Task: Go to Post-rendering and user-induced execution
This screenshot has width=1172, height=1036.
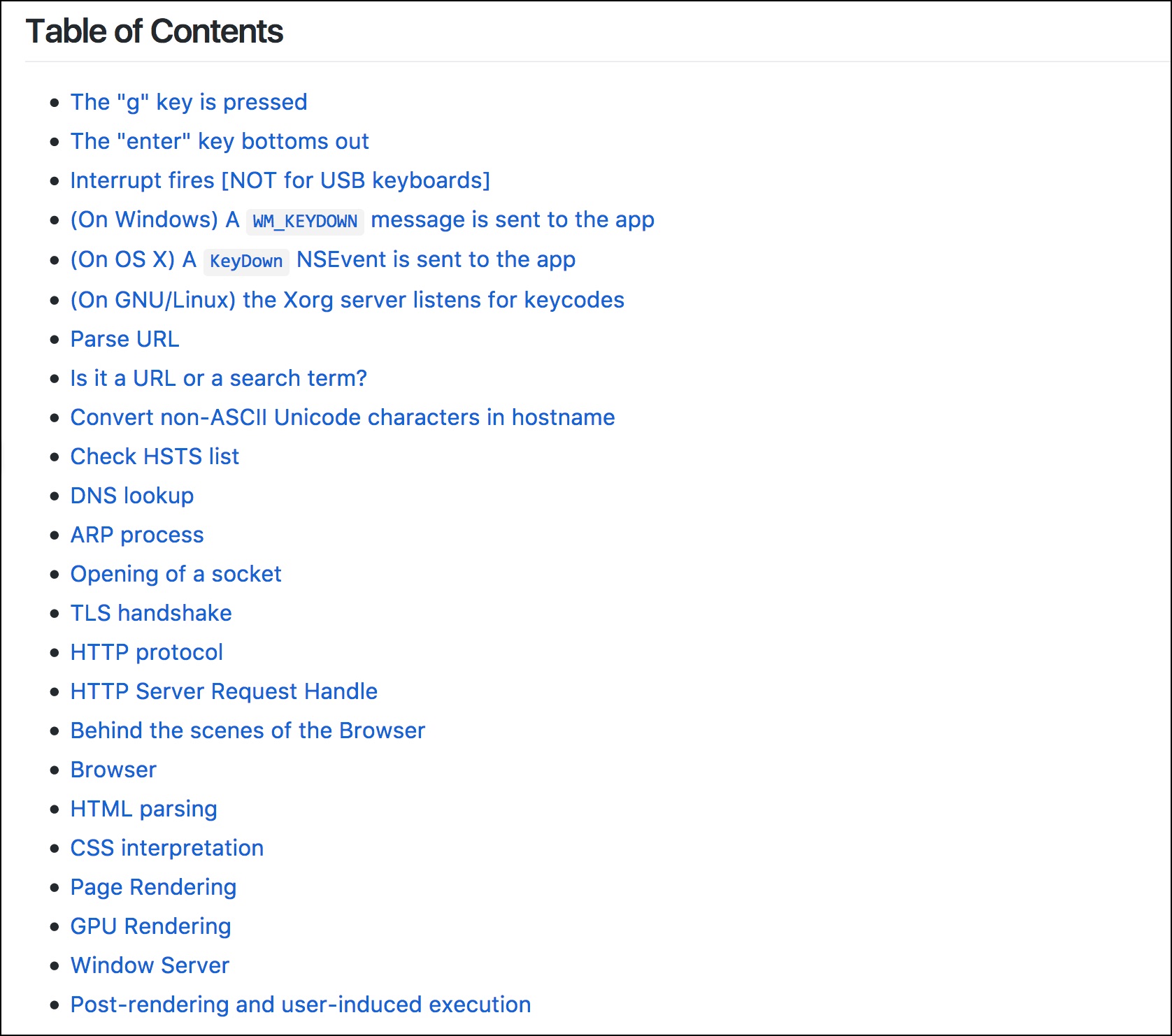Action: coord(301,1005)
